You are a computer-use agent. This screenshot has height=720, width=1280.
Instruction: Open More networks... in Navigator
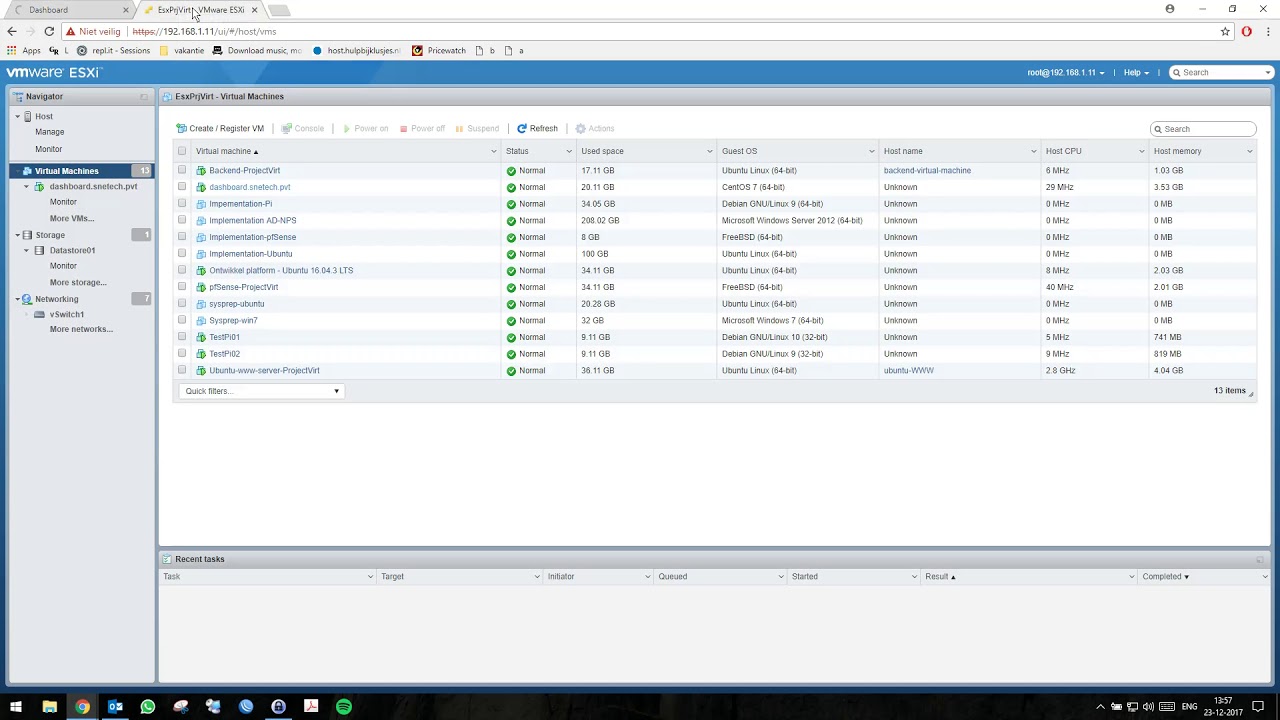(81, 329)
